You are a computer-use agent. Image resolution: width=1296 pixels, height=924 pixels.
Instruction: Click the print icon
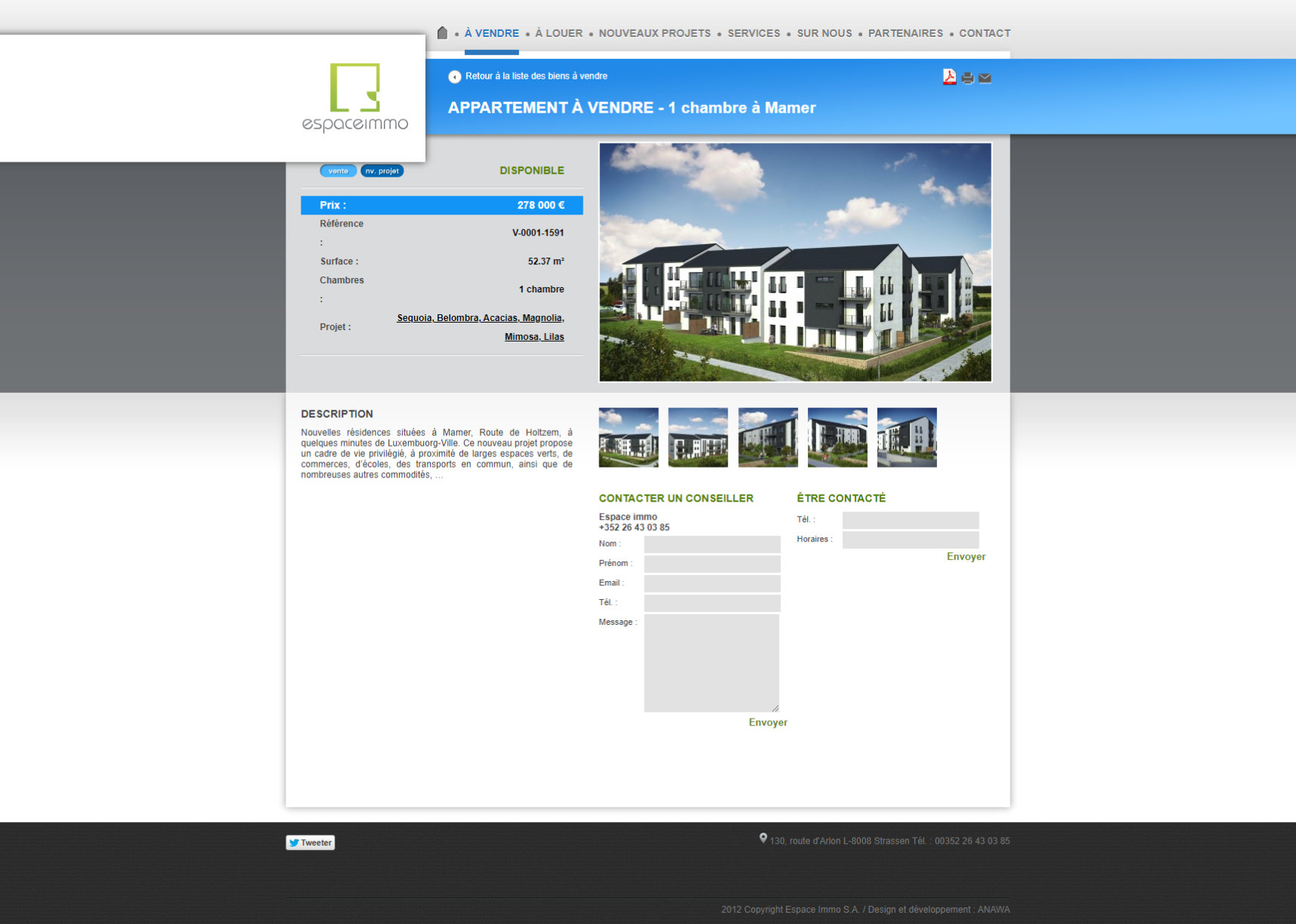(967, 78)
